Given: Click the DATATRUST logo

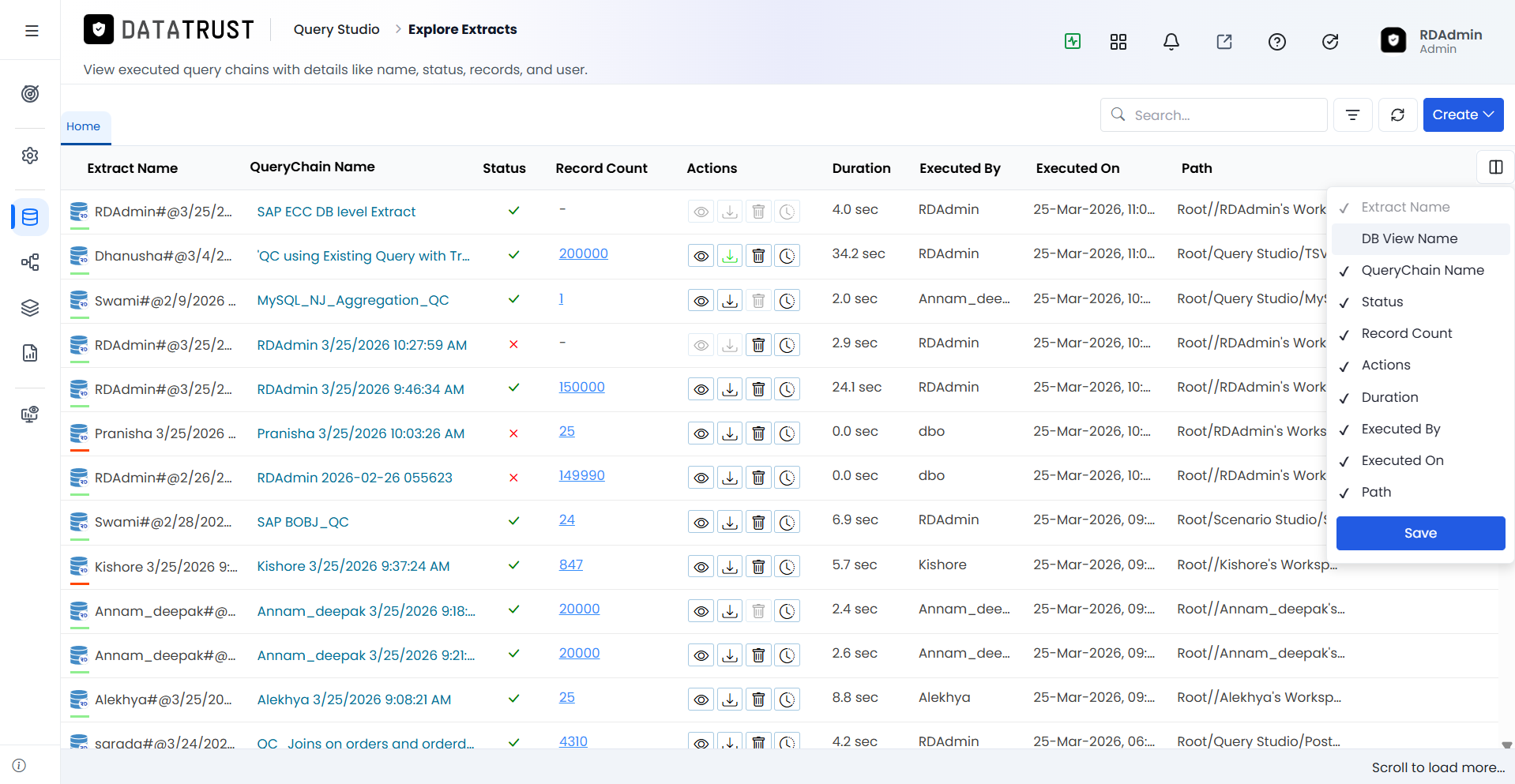Looking at the screenshot, I should point(169,30).
